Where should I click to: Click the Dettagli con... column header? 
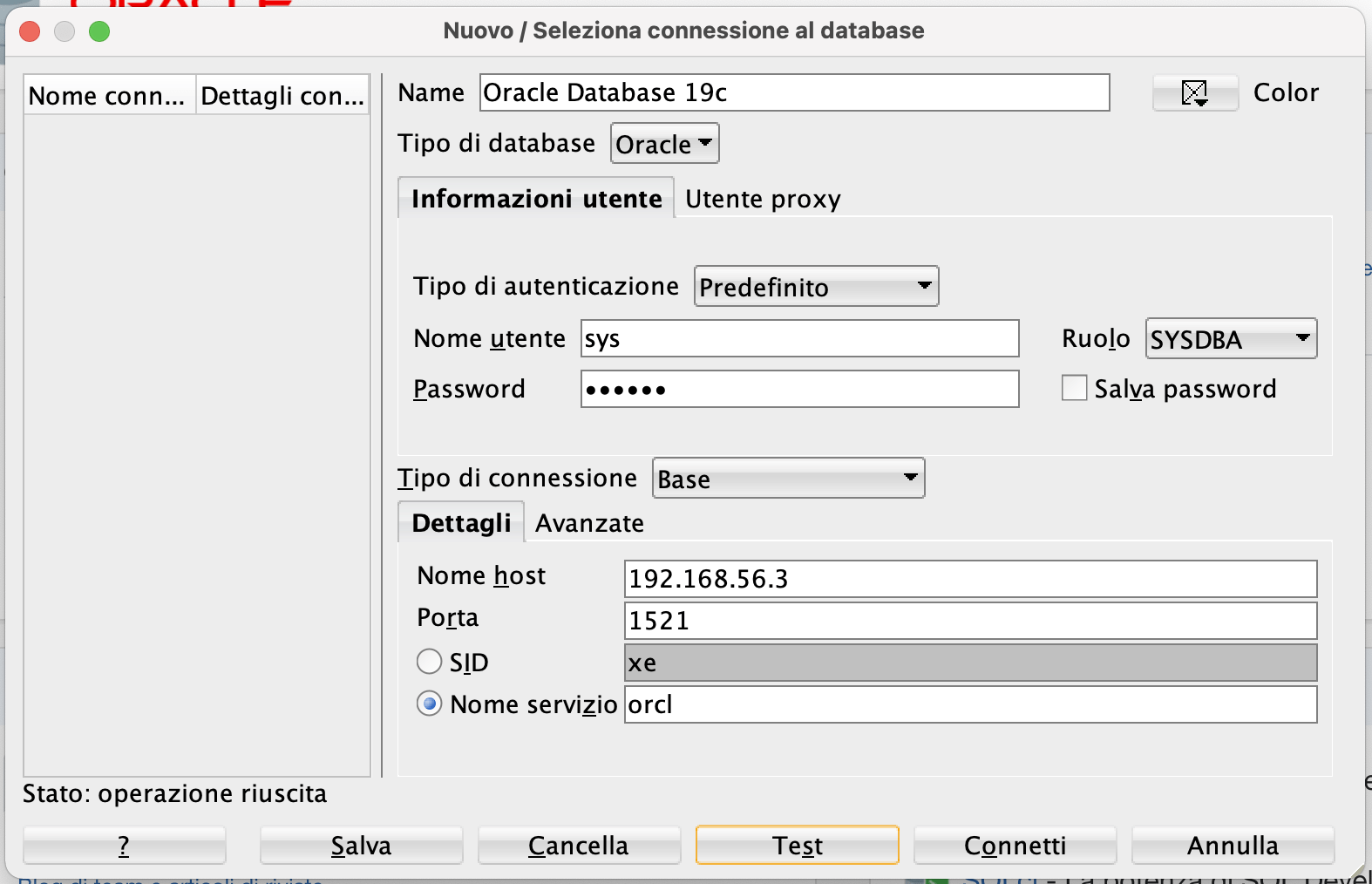pos(282,95)
